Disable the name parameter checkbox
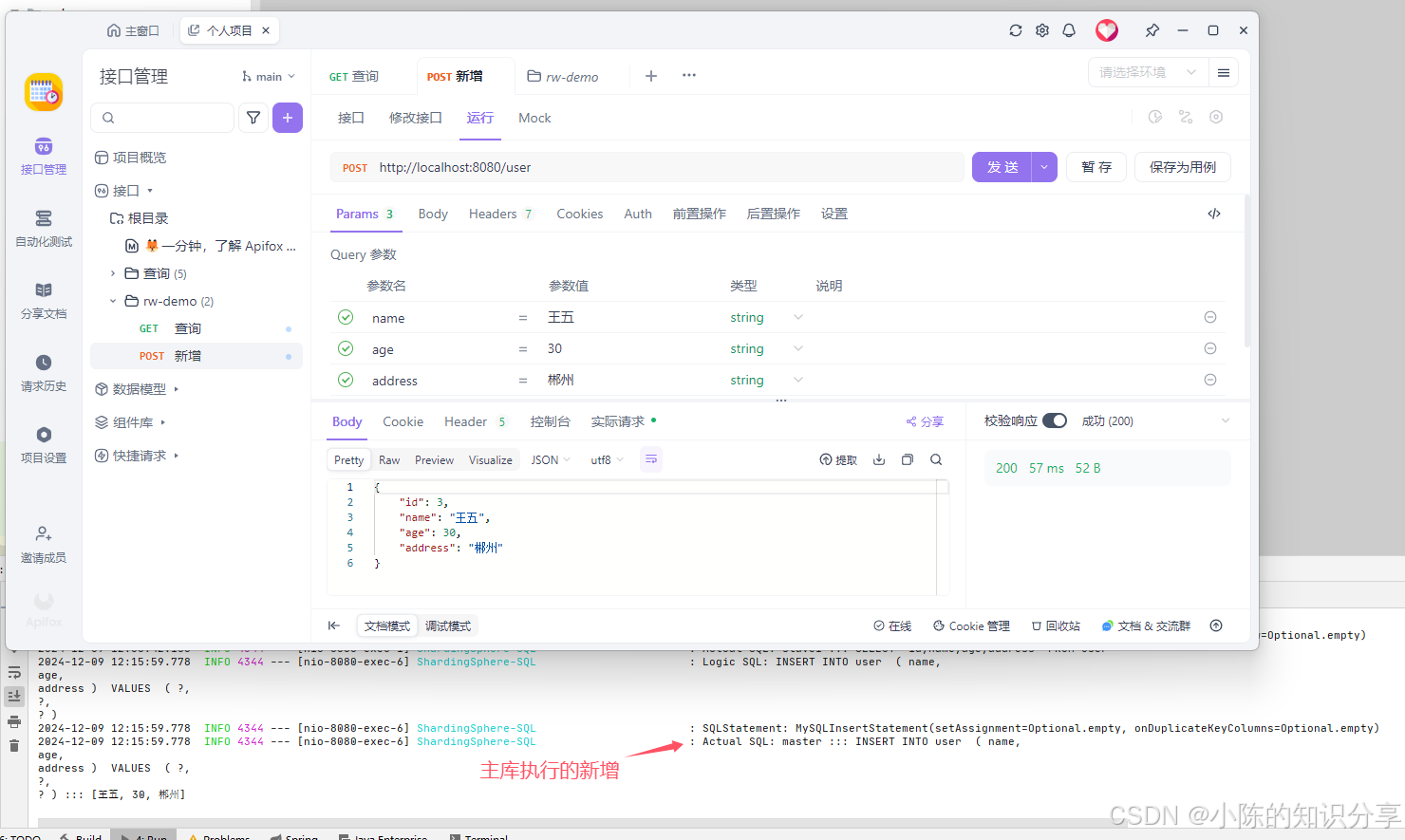This screenshot has width=1405, height=840. (x=346, y=317)
